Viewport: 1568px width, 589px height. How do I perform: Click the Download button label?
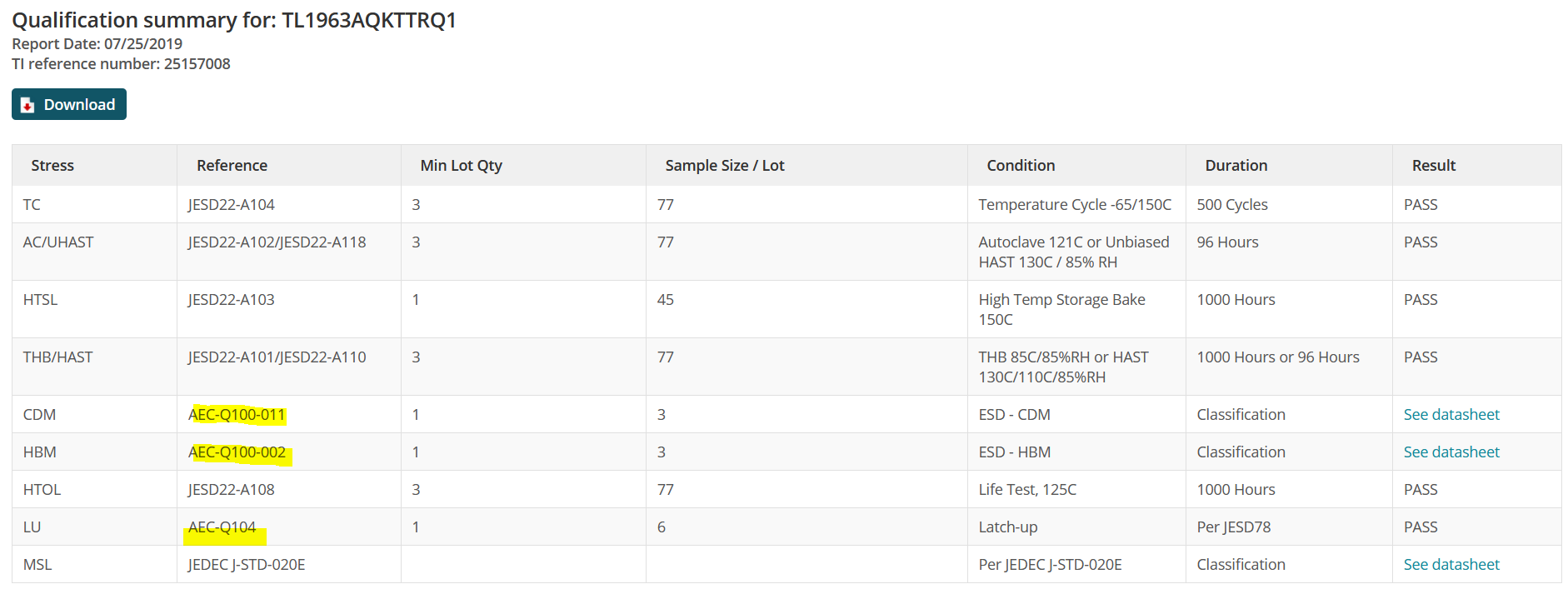[79, 105]
